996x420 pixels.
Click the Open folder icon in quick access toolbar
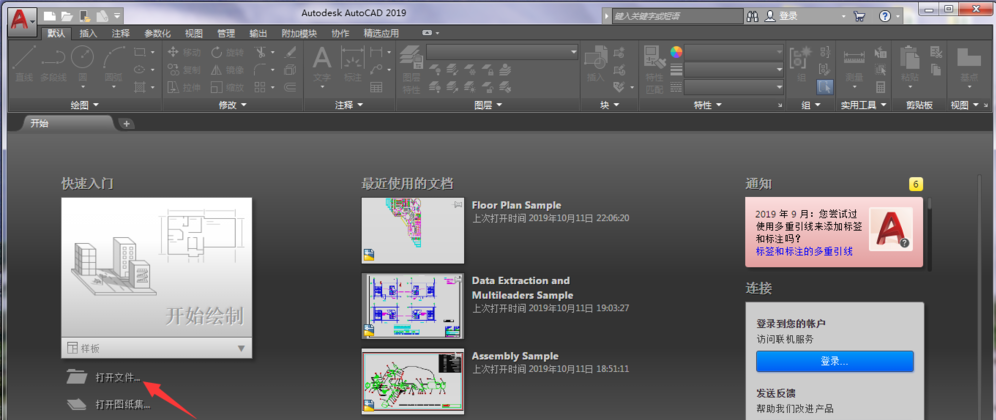point(65,17)
